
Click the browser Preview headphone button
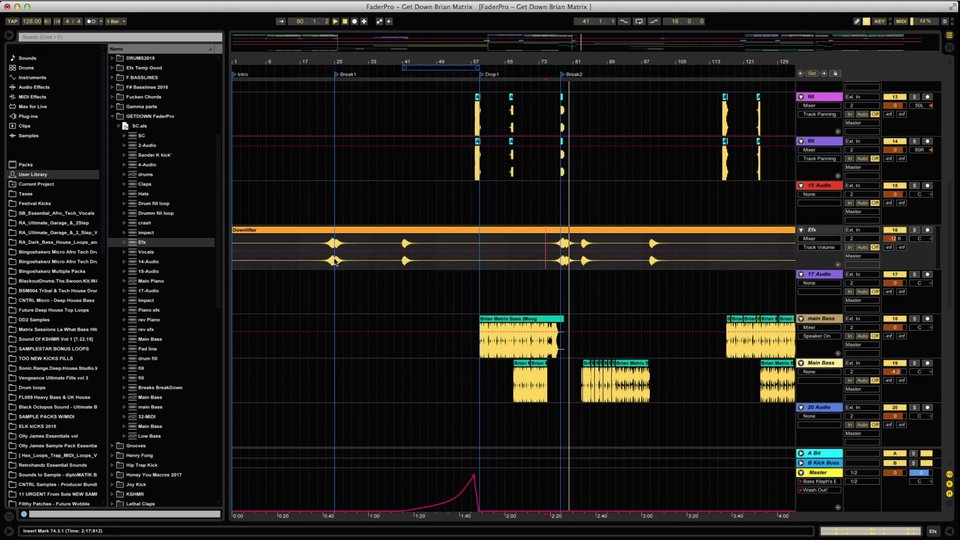pyautogui.click(x=24, y=514)
